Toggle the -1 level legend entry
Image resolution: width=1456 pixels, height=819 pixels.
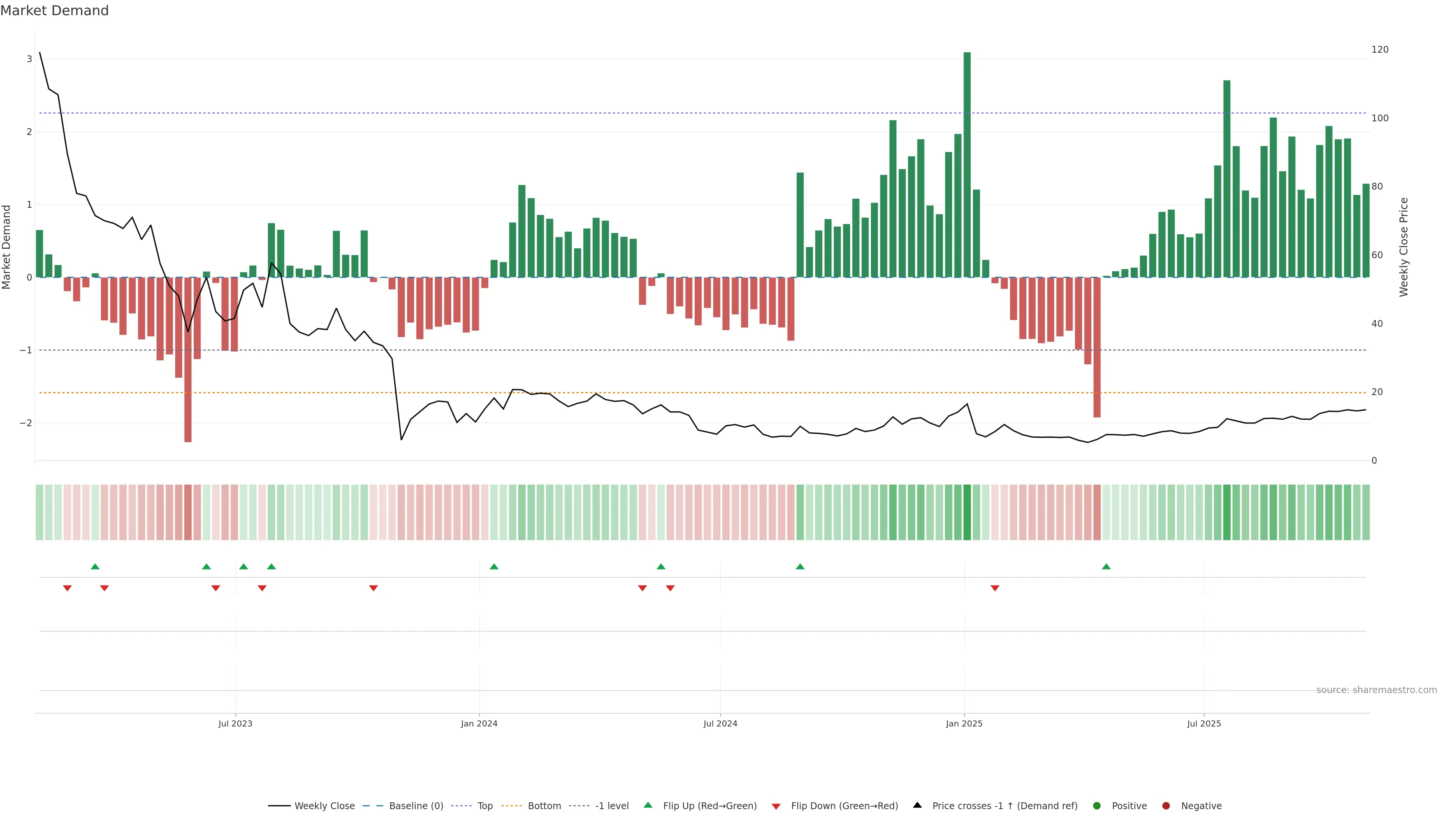pos(612,805)
